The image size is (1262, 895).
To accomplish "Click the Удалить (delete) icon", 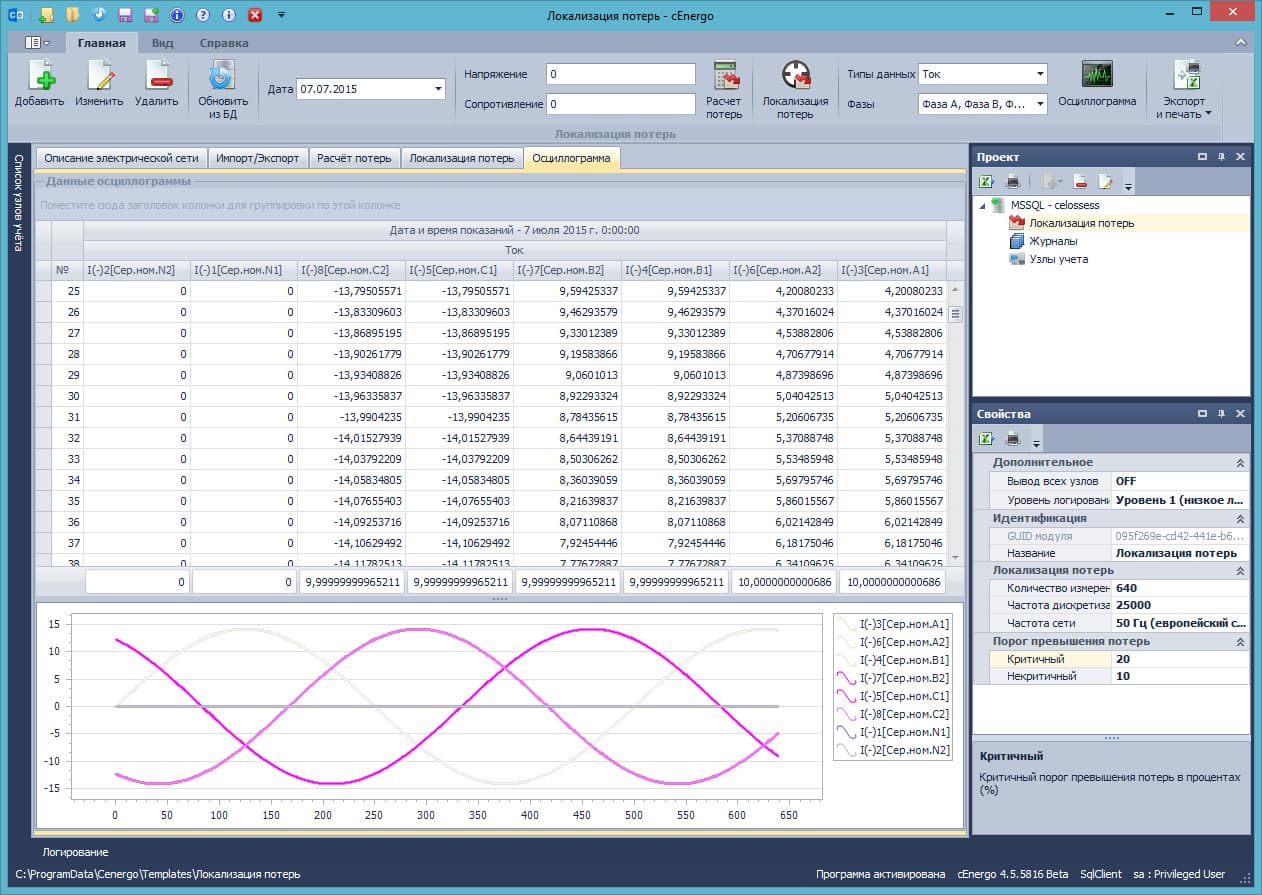I will coord(157,76).
